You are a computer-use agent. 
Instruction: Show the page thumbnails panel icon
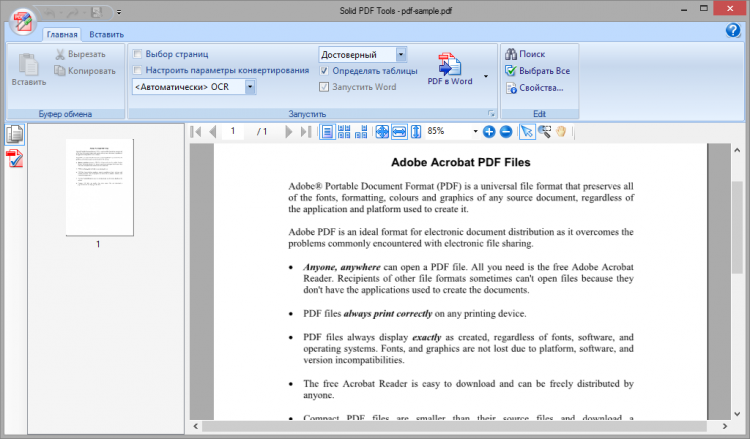15,134
